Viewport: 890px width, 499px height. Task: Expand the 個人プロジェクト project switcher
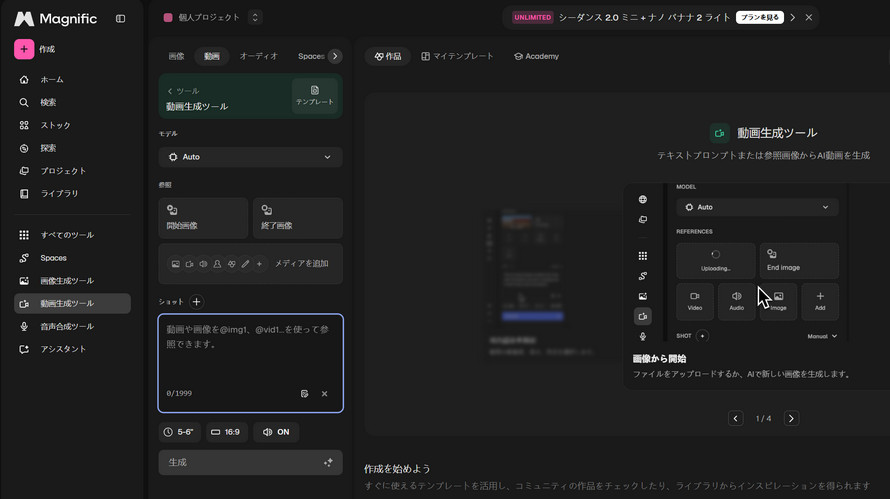(x=255, y=18)
